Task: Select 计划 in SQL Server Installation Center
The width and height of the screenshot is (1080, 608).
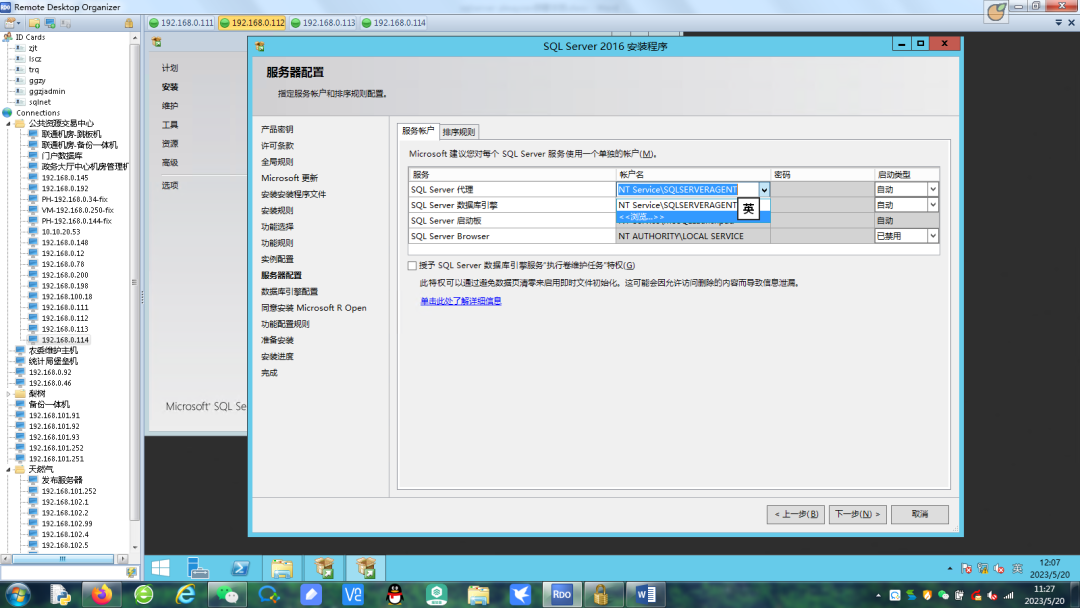Action: 169,67
